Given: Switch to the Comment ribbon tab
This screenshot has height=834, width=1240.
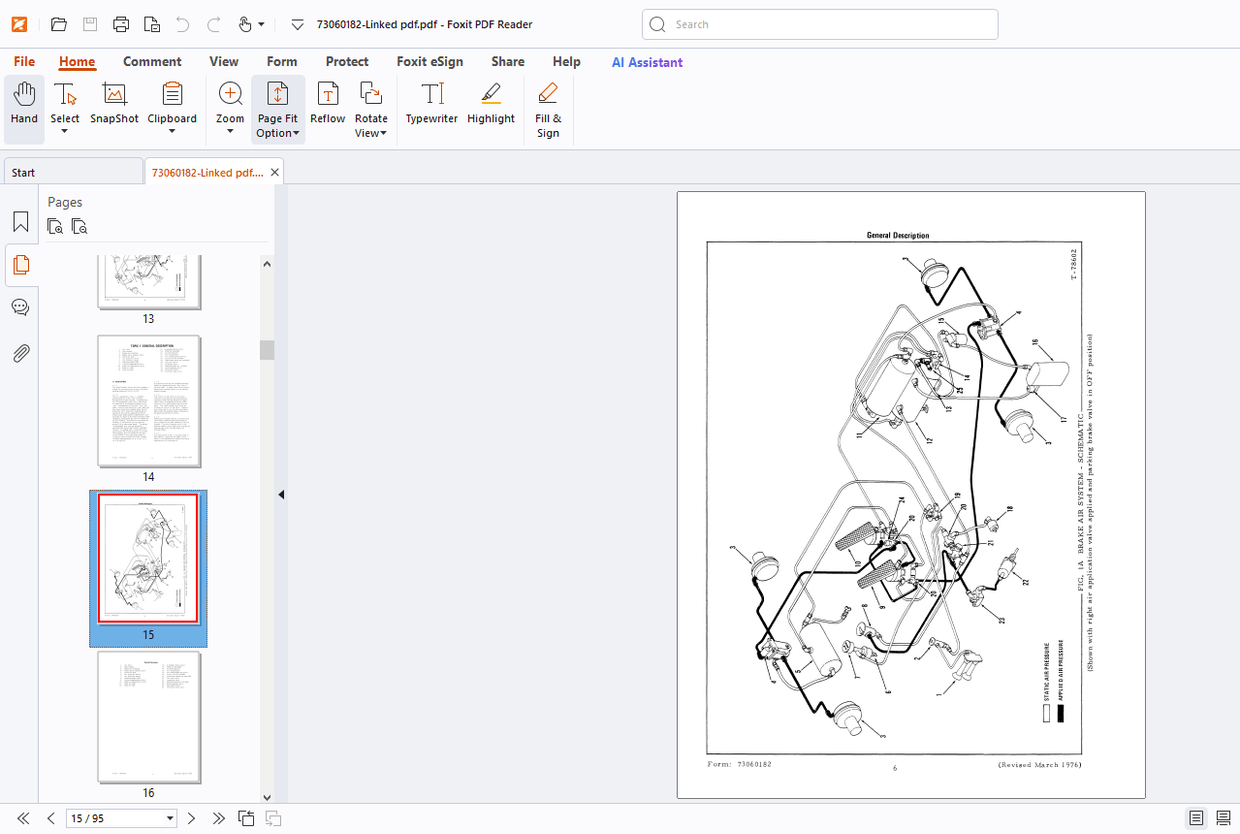Looking at the screenshot, I should click(x=152, y=62).
